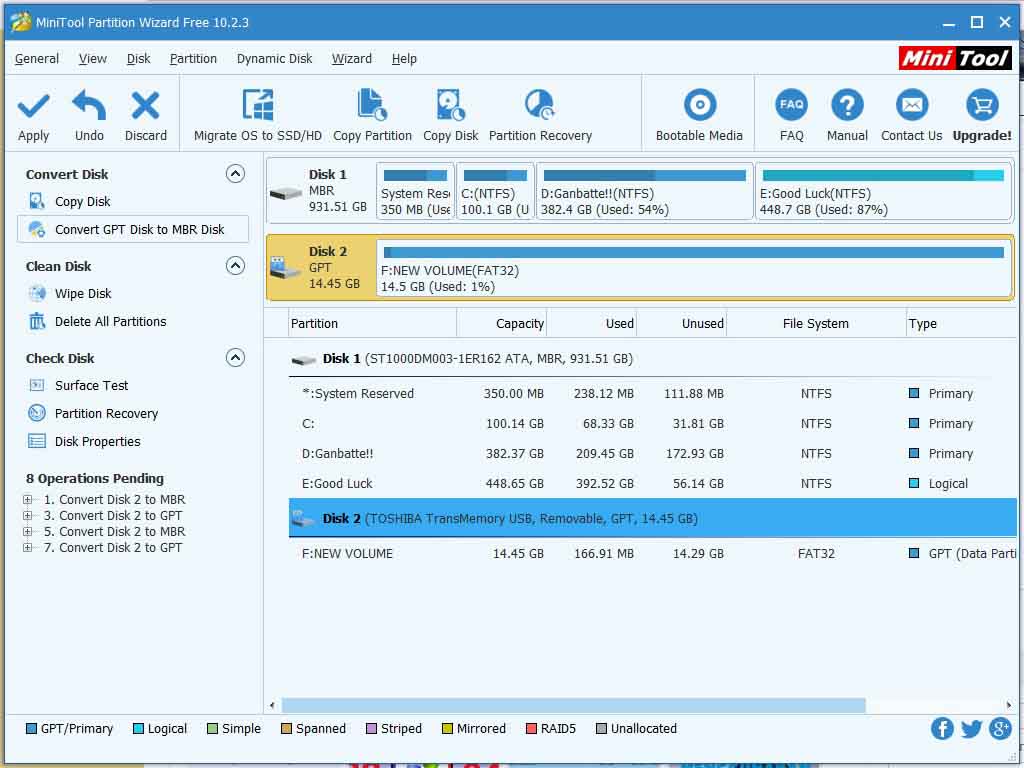The width and height of the screenshot is (1024, 768).
Task: Open the Google Plus social link
Action: (x=1000, y=728)
